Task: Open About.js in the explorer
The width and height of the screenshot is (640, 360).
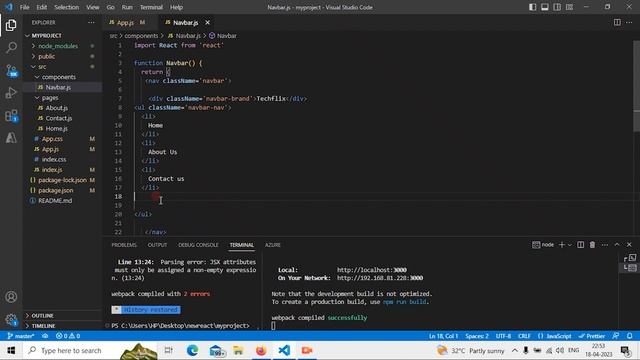Action: [56, 108]
